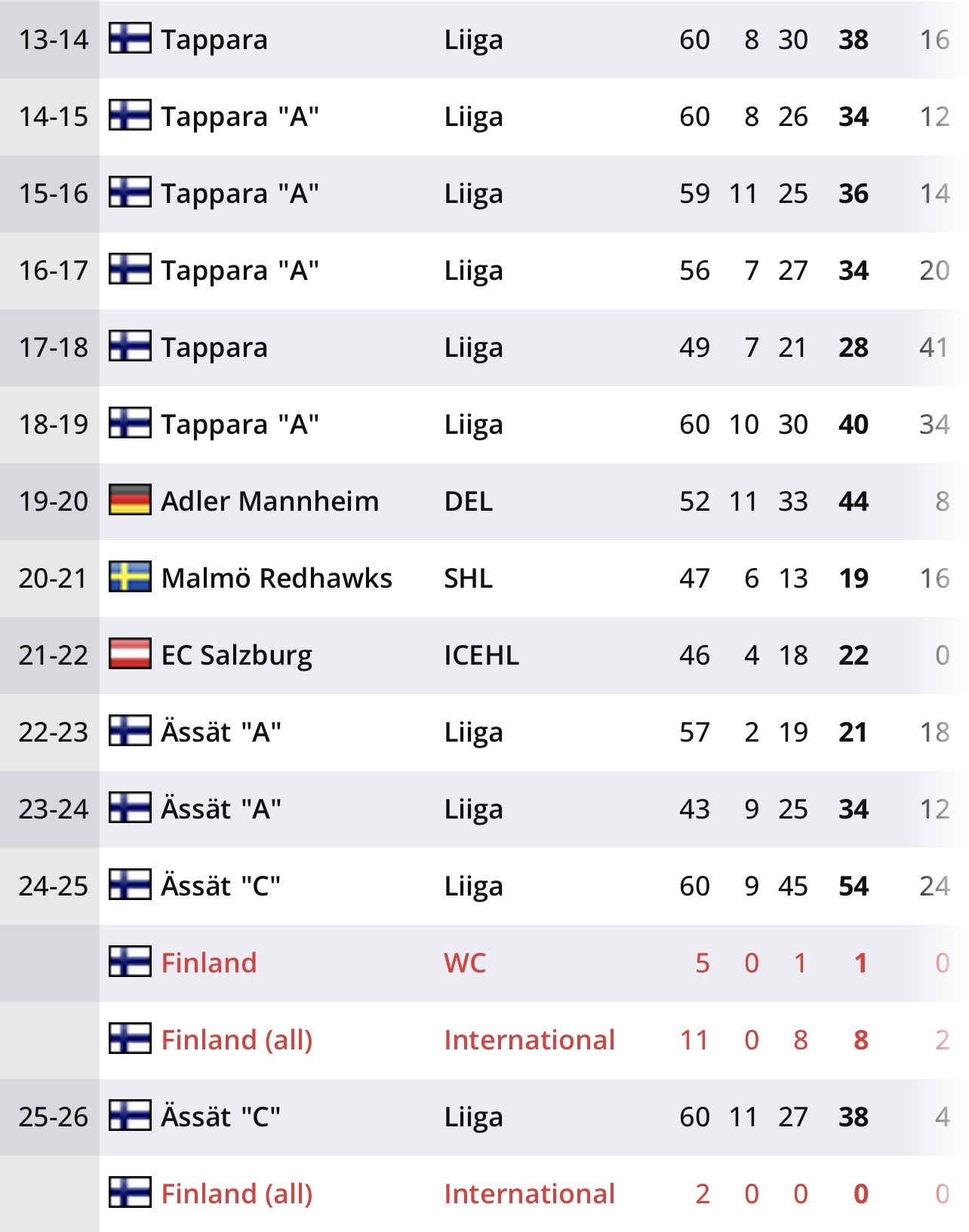Screen dimensions: 969x1232
Task: Open the Malmö Redhawks team link
Action: coord(276,578)
